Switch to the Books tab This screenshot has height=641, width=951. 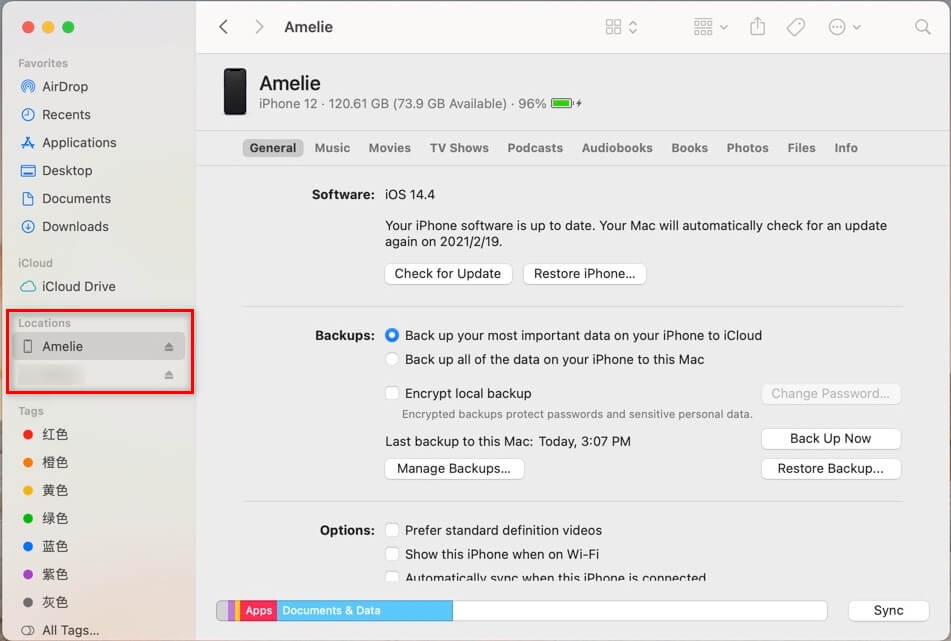tap(690, 148)
